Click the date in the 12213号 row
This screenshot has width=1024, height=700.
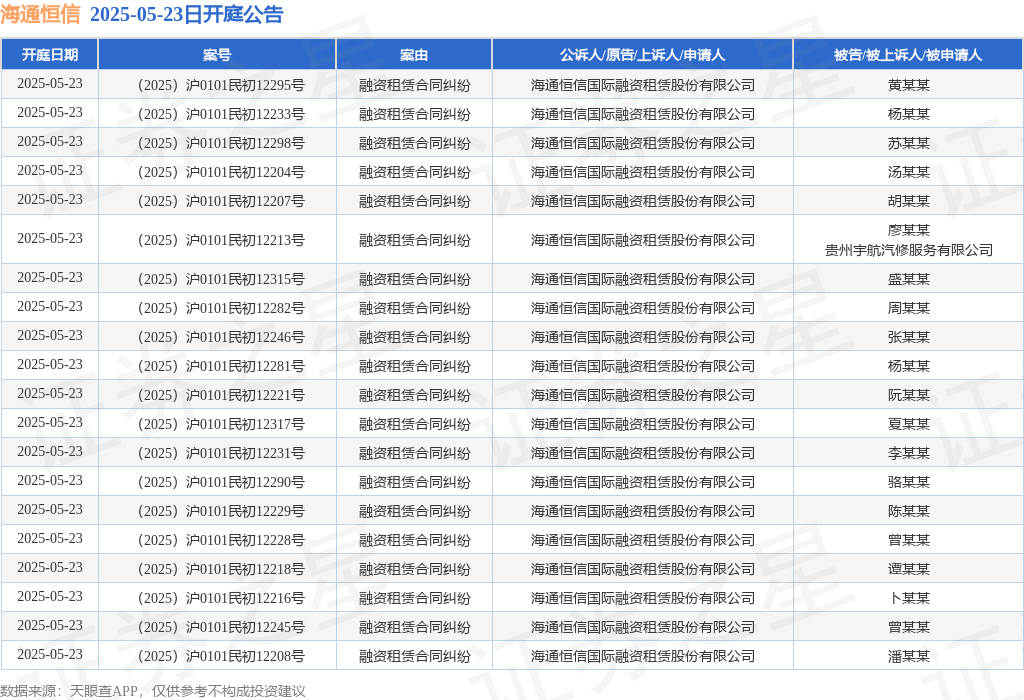pyautogui.click(x=50, y=238)
